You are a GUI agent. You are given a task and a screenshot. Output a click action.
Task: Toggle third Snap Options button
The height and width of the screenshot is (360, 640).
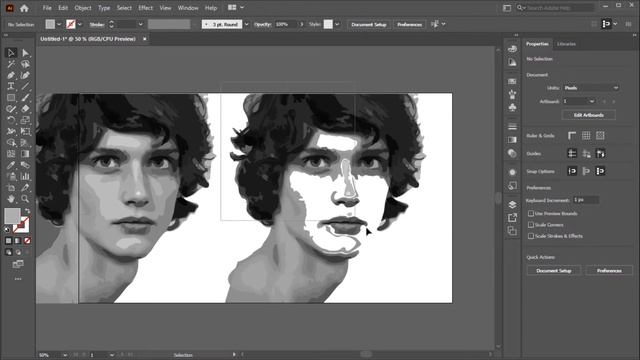(600, 171)
